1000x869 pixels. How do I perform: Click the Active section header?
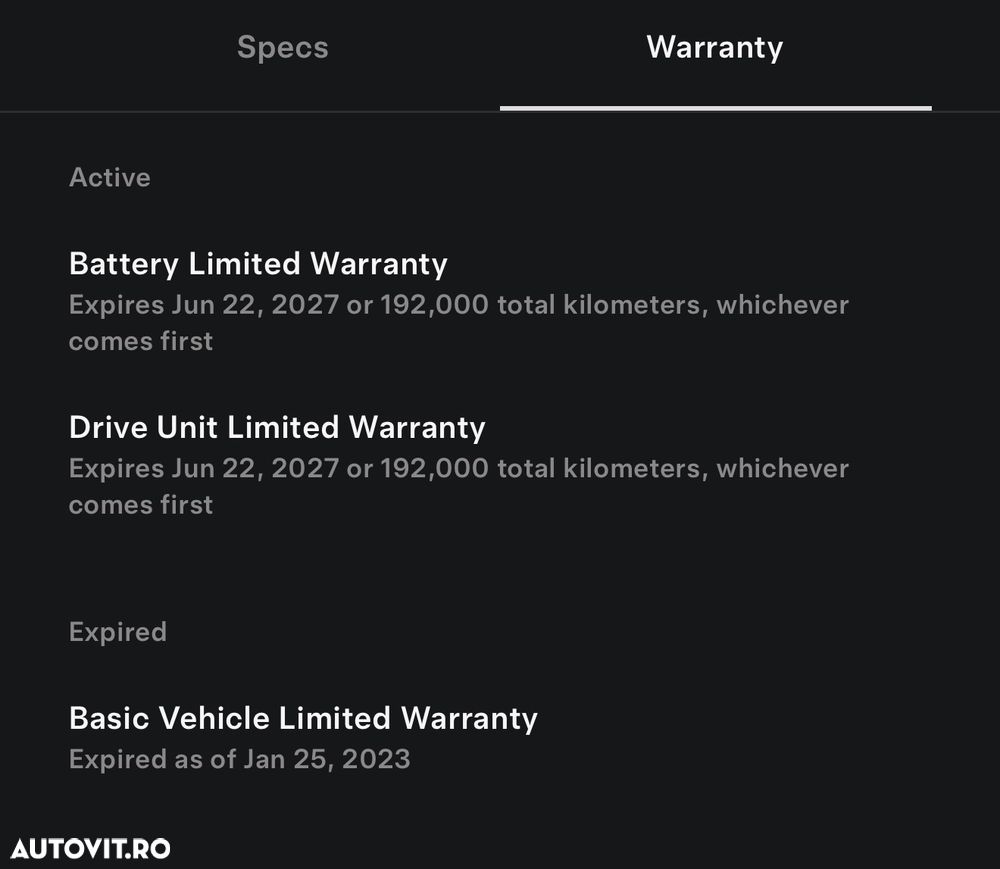[110, 177]
